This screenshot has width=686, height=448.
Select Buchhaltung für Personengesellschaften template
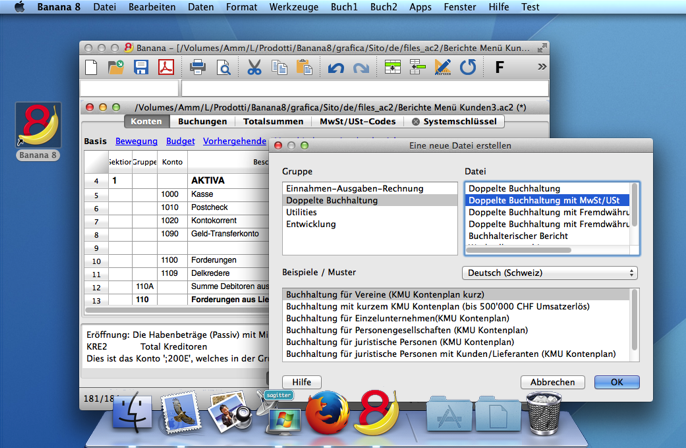point(457,330)
